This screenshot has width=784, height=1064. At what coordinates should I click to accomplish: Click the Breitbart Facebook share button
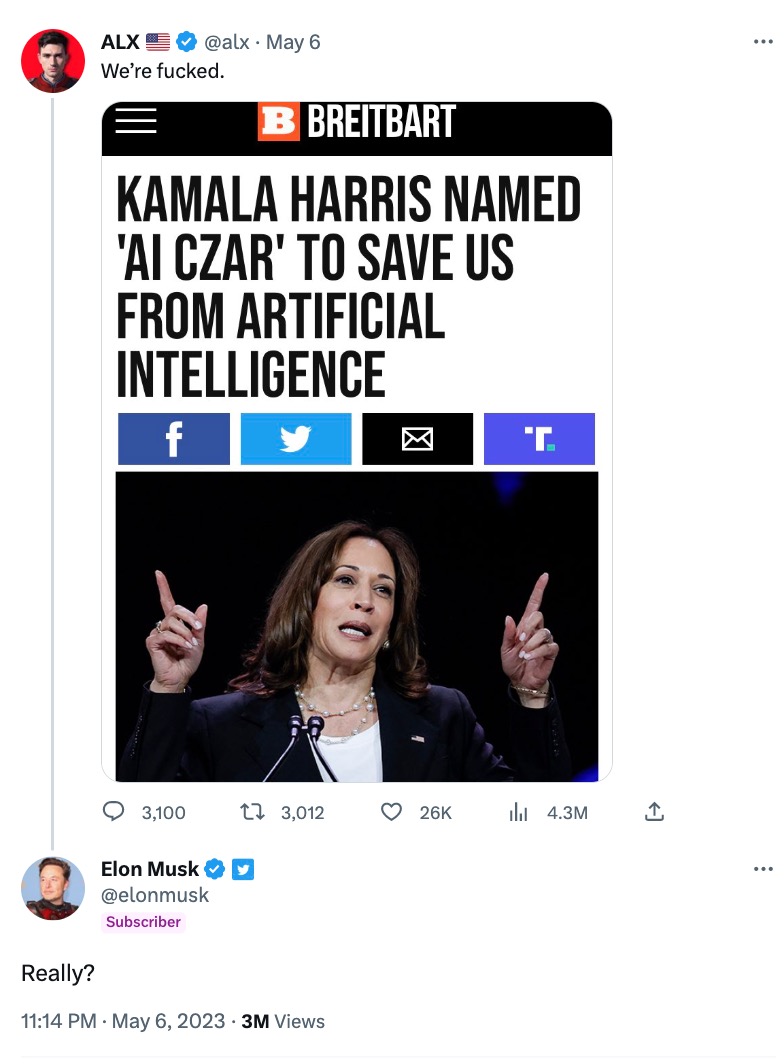(x=174, y=439)
